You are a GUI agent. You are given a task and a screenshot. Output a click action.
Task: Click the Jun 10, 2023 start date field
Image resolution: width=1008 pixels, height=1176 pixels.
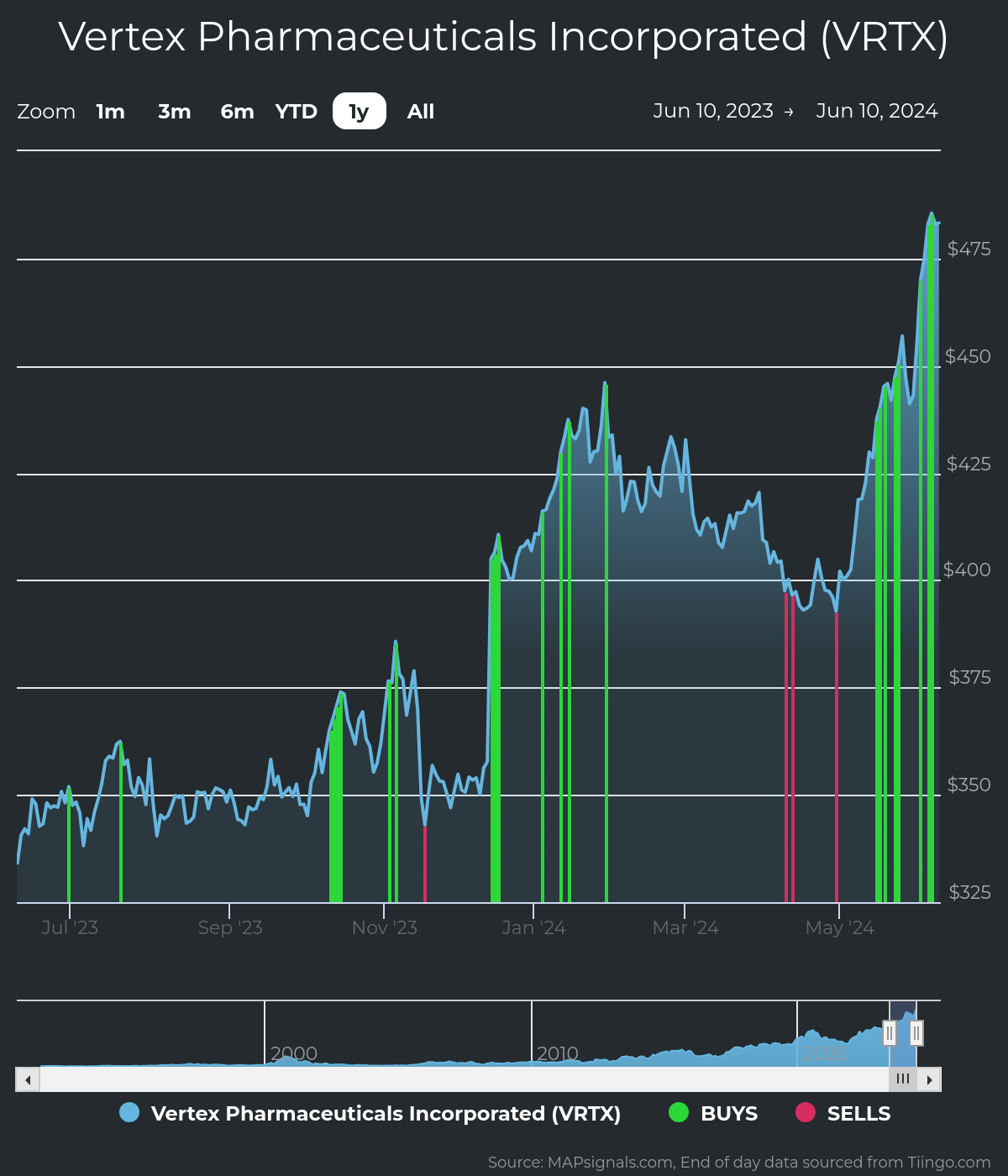point(715,110)
